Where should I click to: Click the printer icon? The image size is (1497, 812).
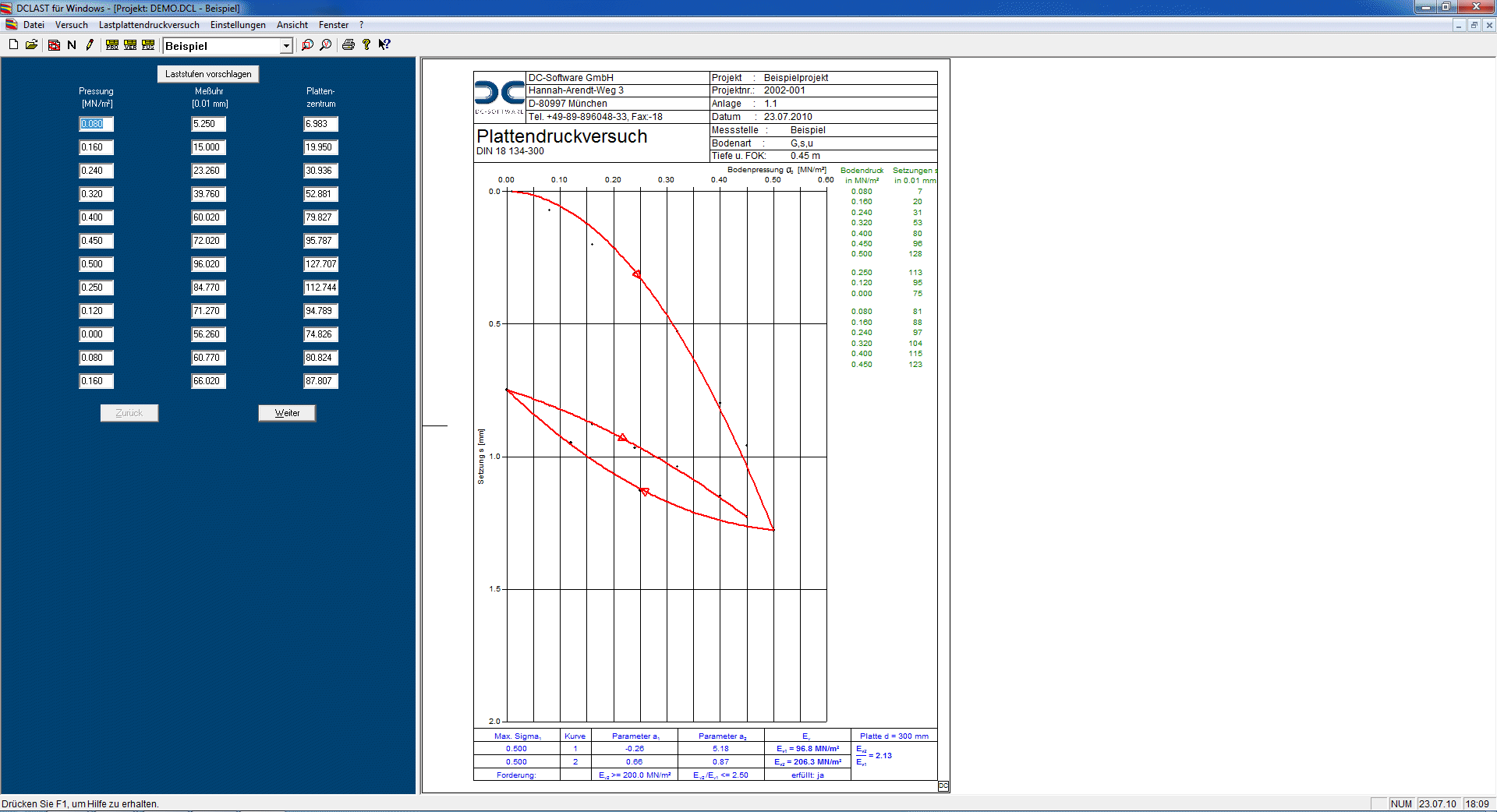point(348,44)
